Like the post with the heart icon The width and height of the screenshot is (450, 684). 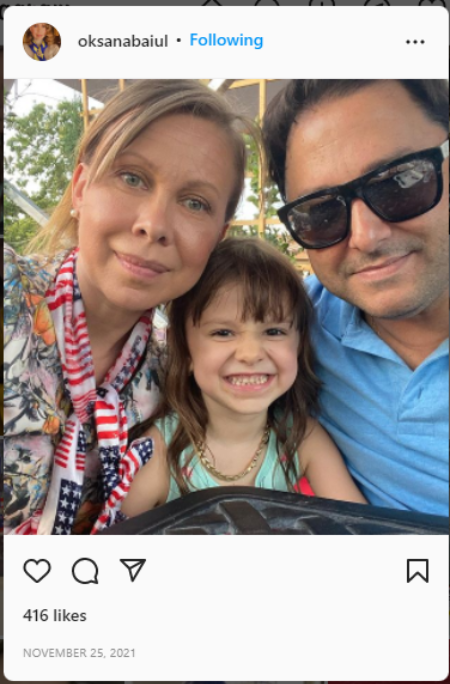(x=37, y=571)
